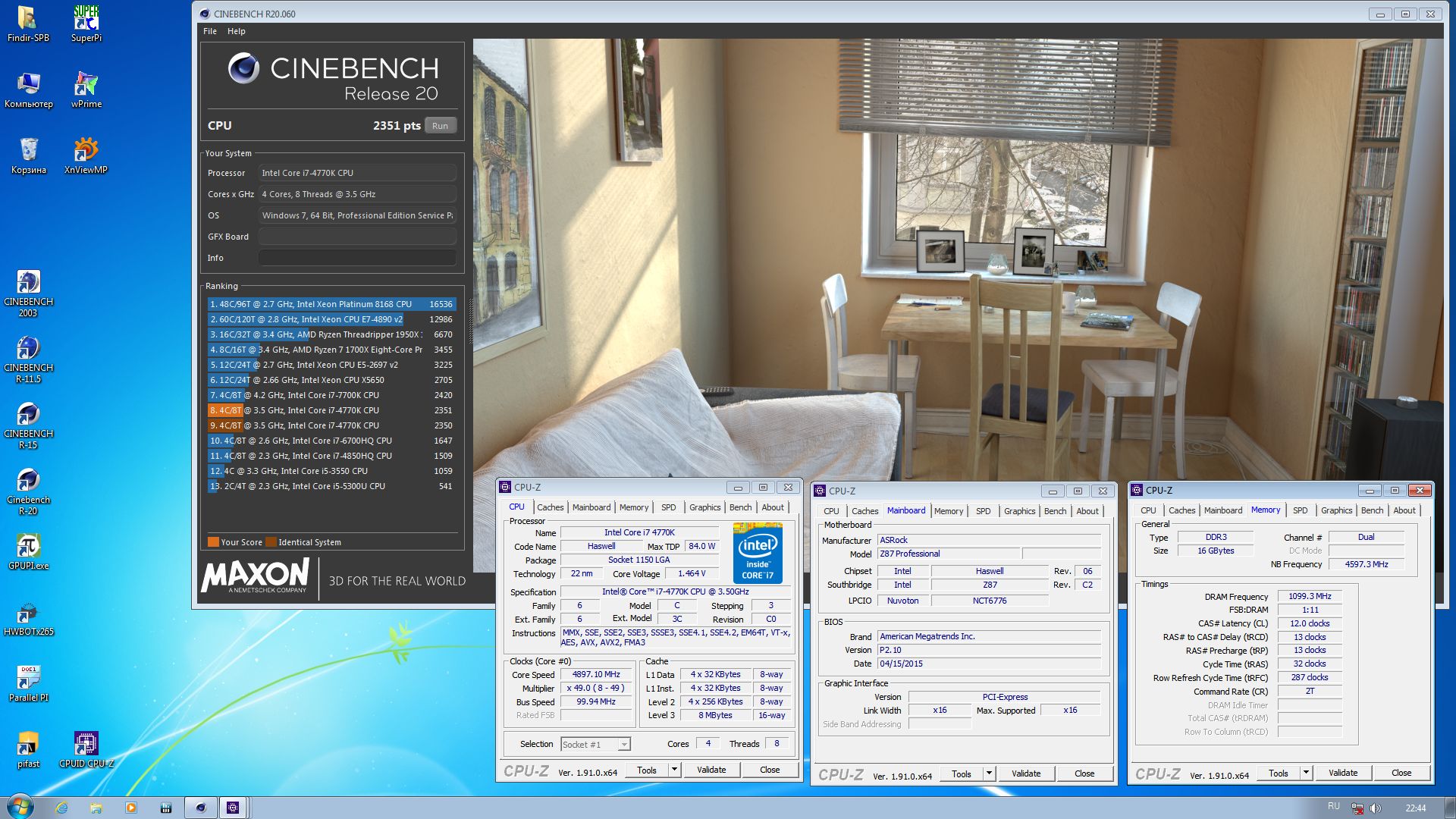Click the Z87 Professional model field
1456x819 pixels.
click(949, 554)
